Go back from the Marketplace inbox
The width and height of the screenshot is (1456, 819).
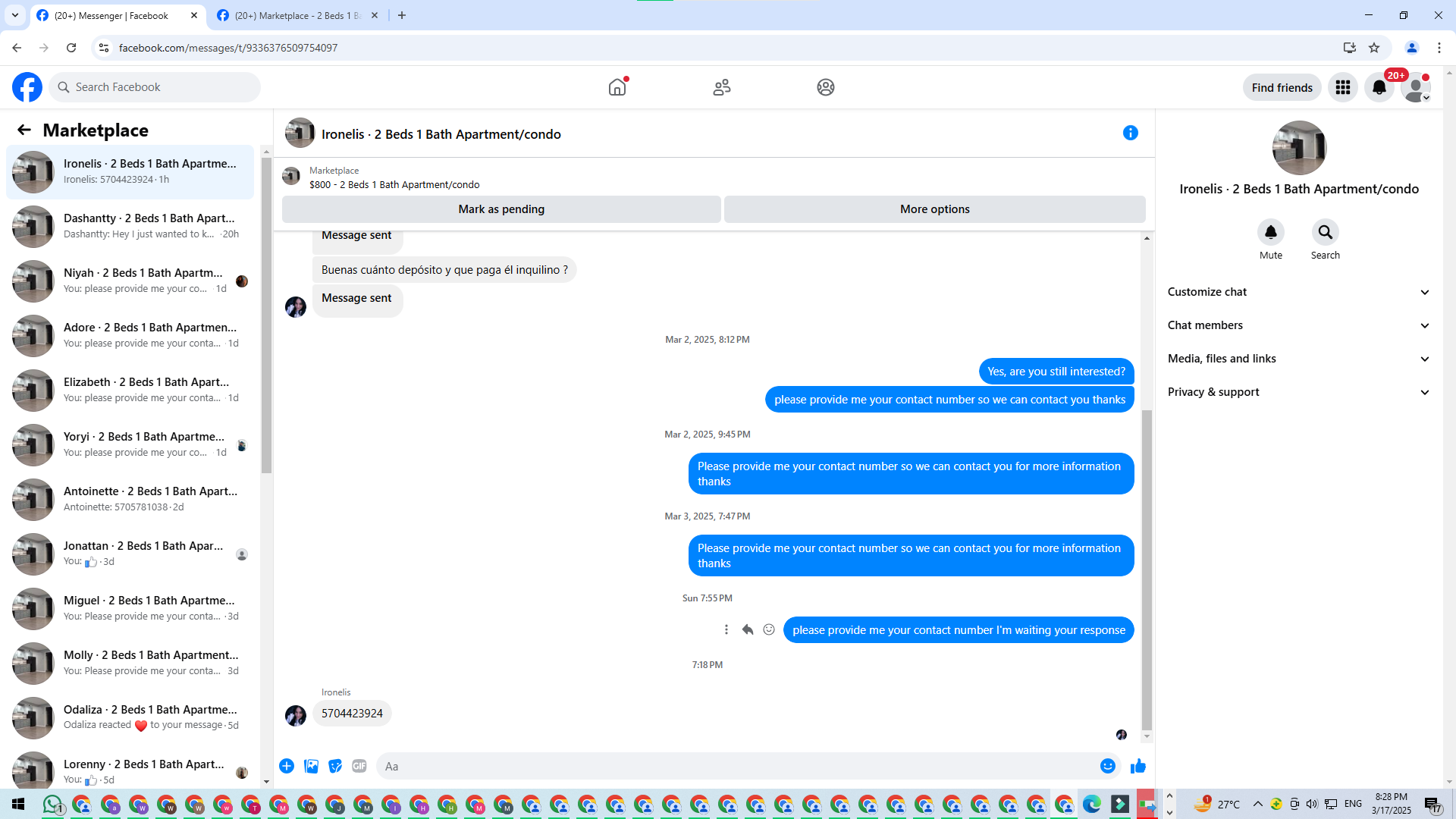(24, 130)
